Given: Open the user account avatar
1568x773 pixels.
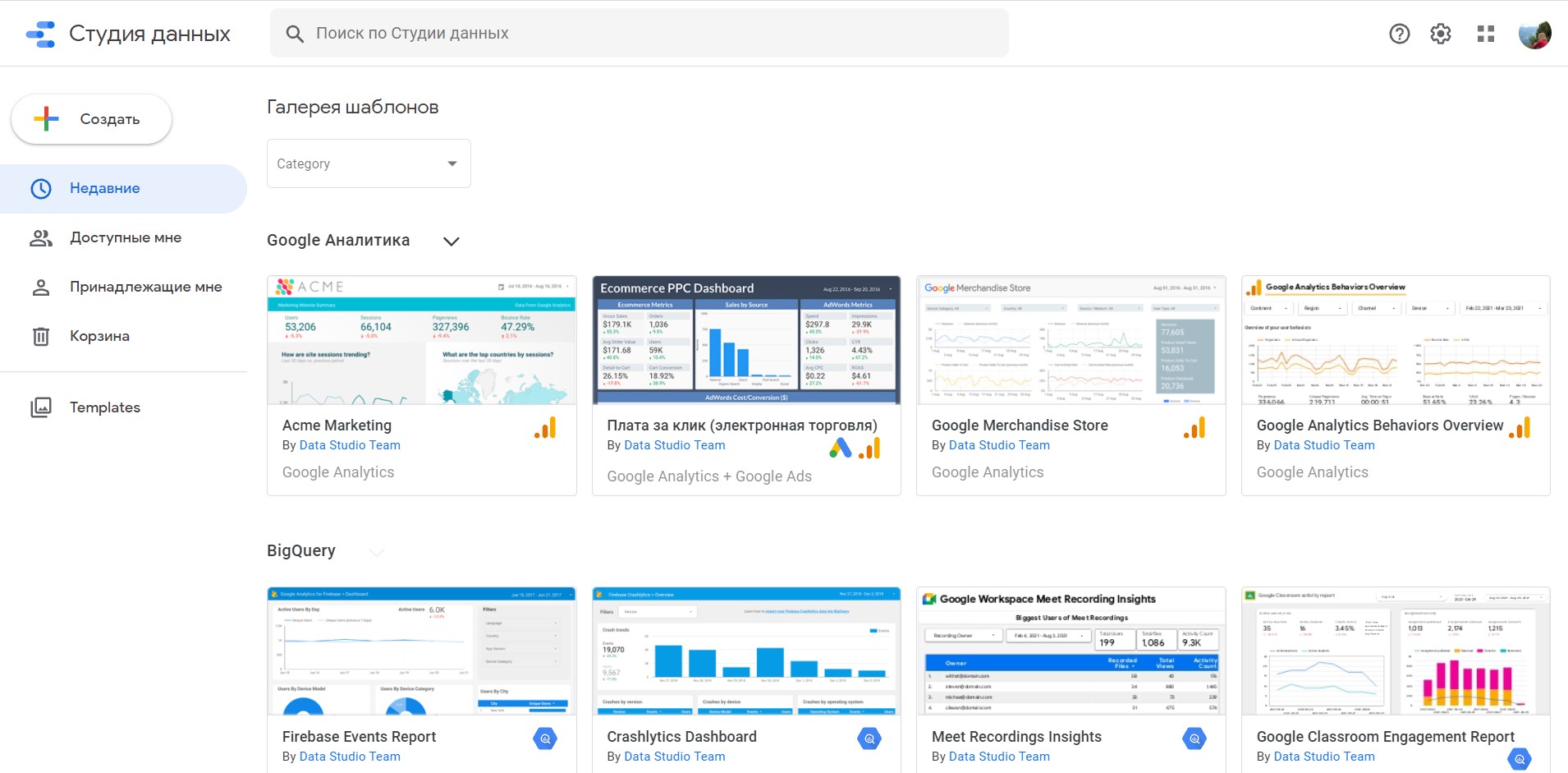Looking at the screenshot, I should point(1534,34).
